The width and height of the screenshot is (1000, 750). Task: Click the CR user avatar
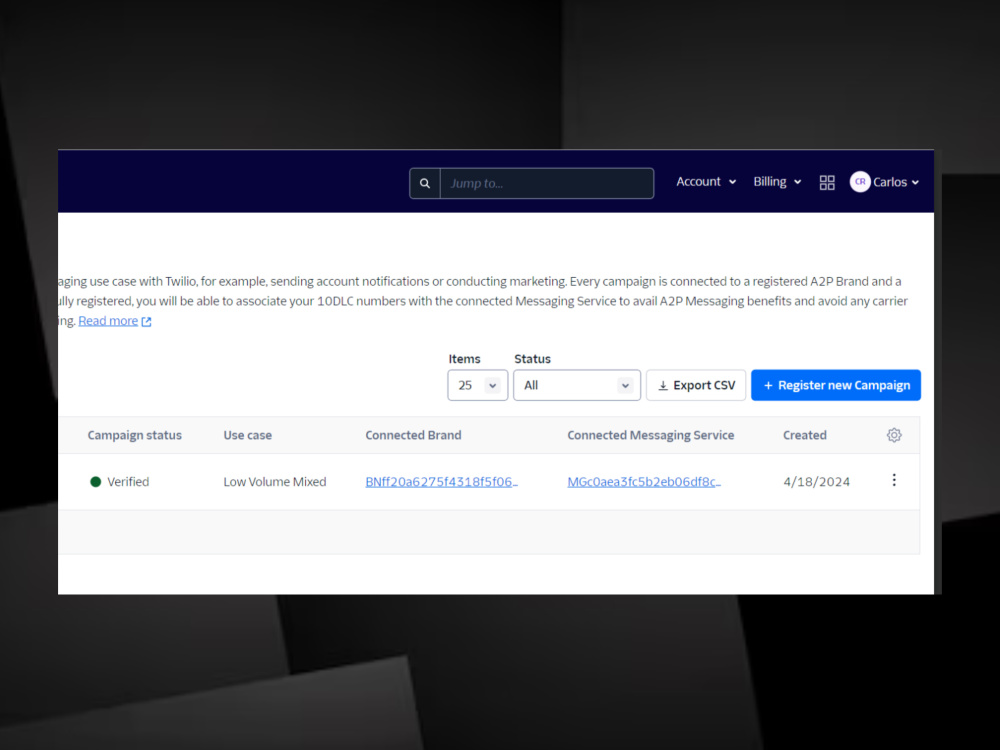click(860, 182)
